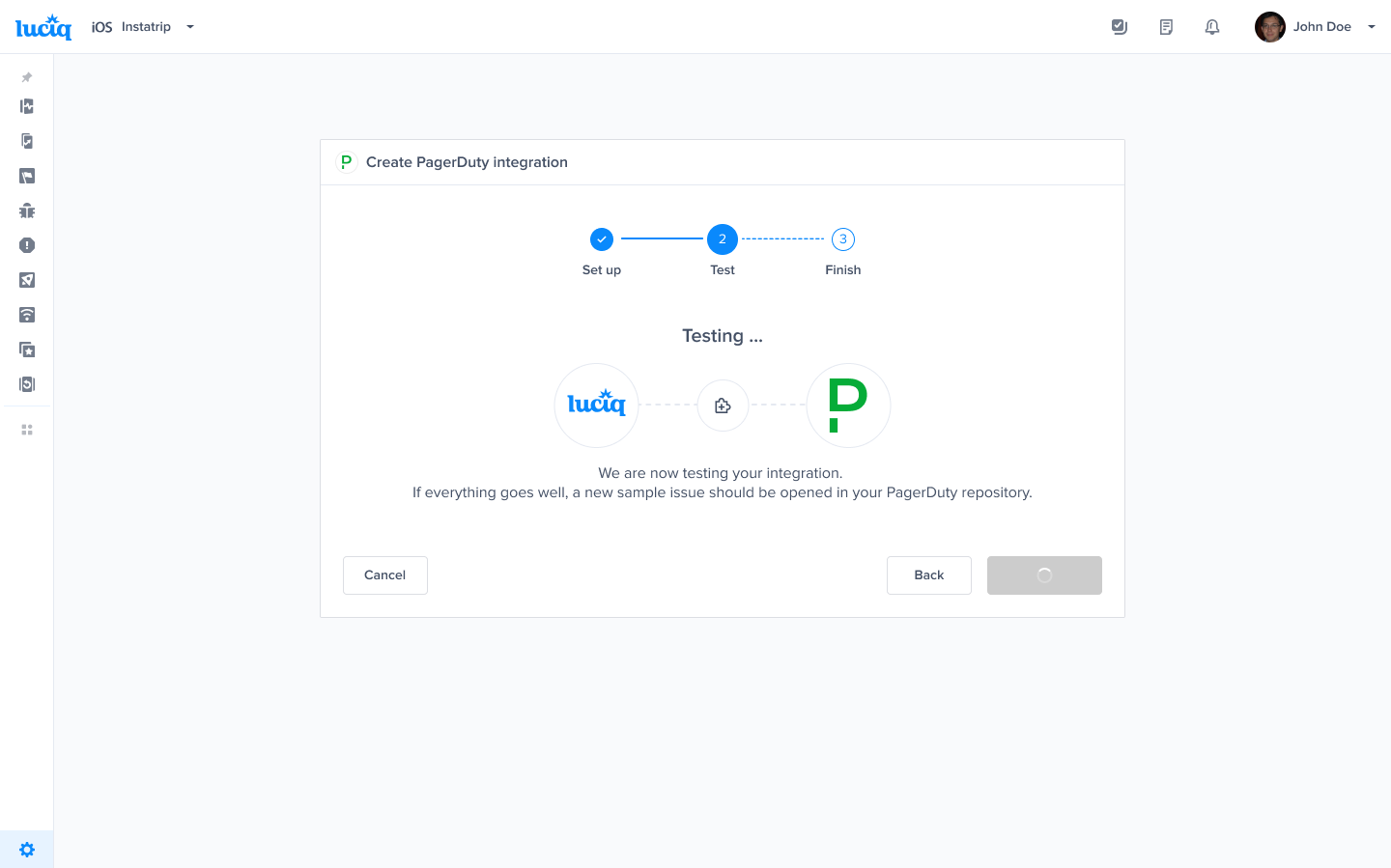Image resolution: width=1391 pixels, height=868 pixels.
Task: Click the Luciq logo circle in test diagram
Action: [x=596, y=406]
